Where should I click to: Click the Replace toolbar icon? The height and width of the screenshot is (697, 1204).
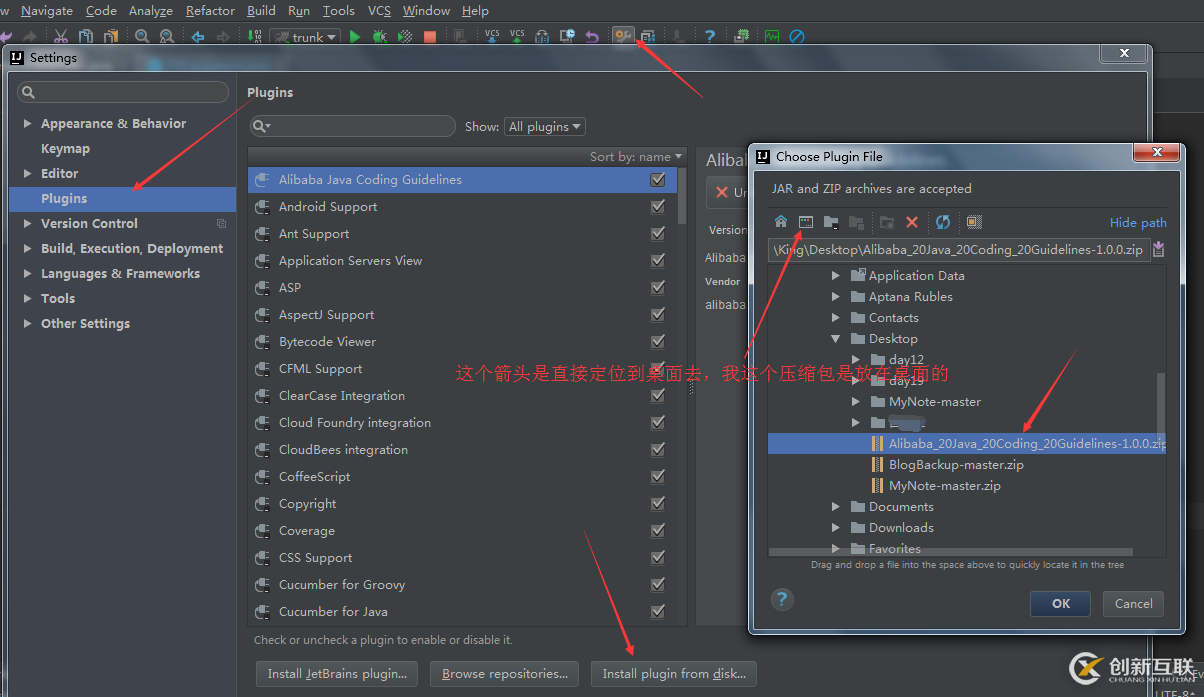pyautogui.click(x=167, y=37)
